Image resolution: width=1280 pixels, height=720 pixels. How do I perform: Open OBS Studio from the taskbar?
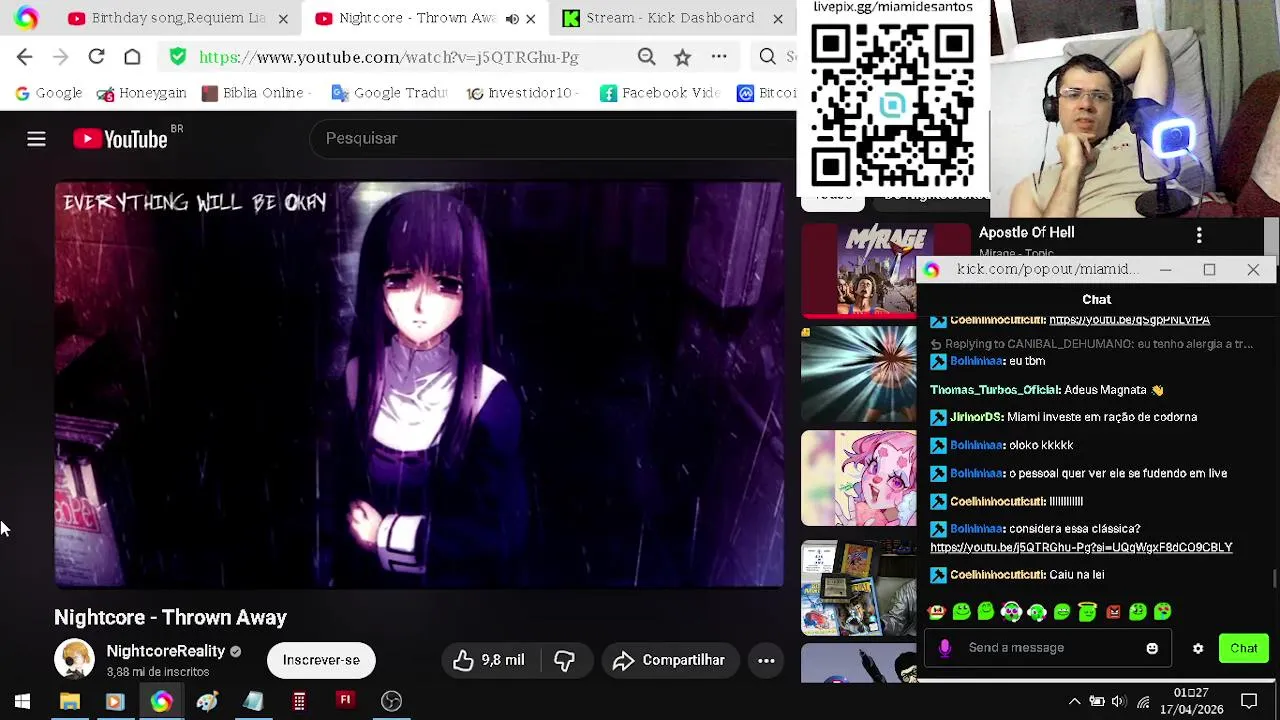[x=391, y=701]
